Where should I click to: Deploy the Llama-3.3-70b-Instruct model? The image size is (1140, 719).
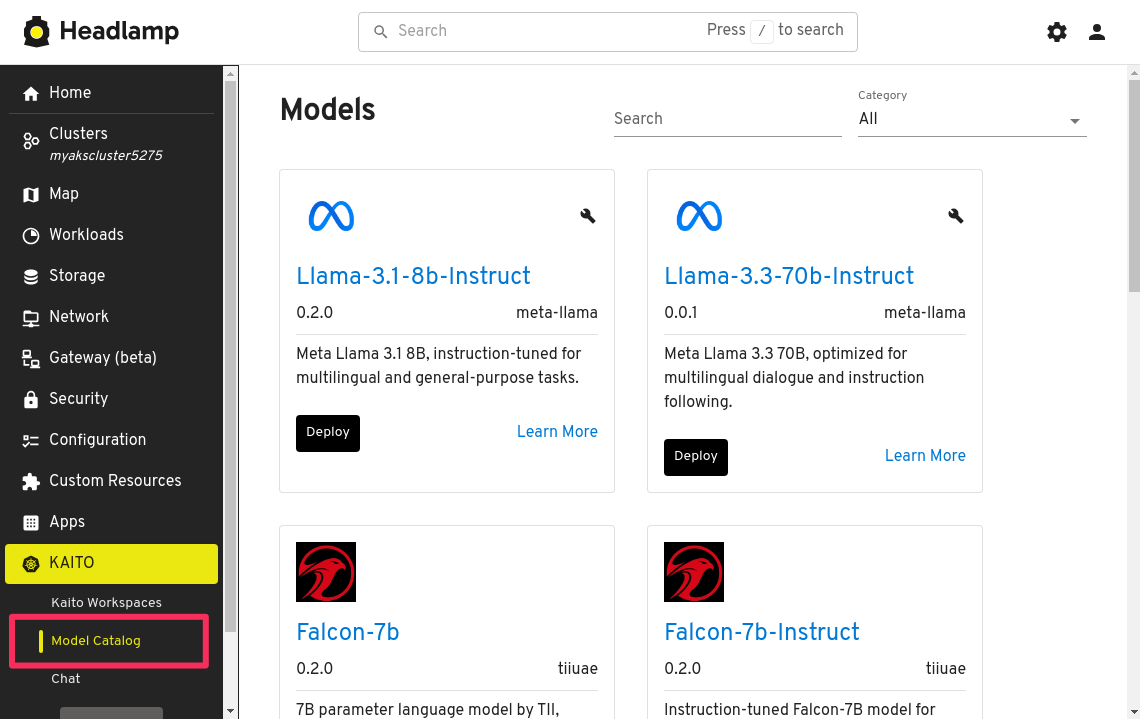(696, 457)
